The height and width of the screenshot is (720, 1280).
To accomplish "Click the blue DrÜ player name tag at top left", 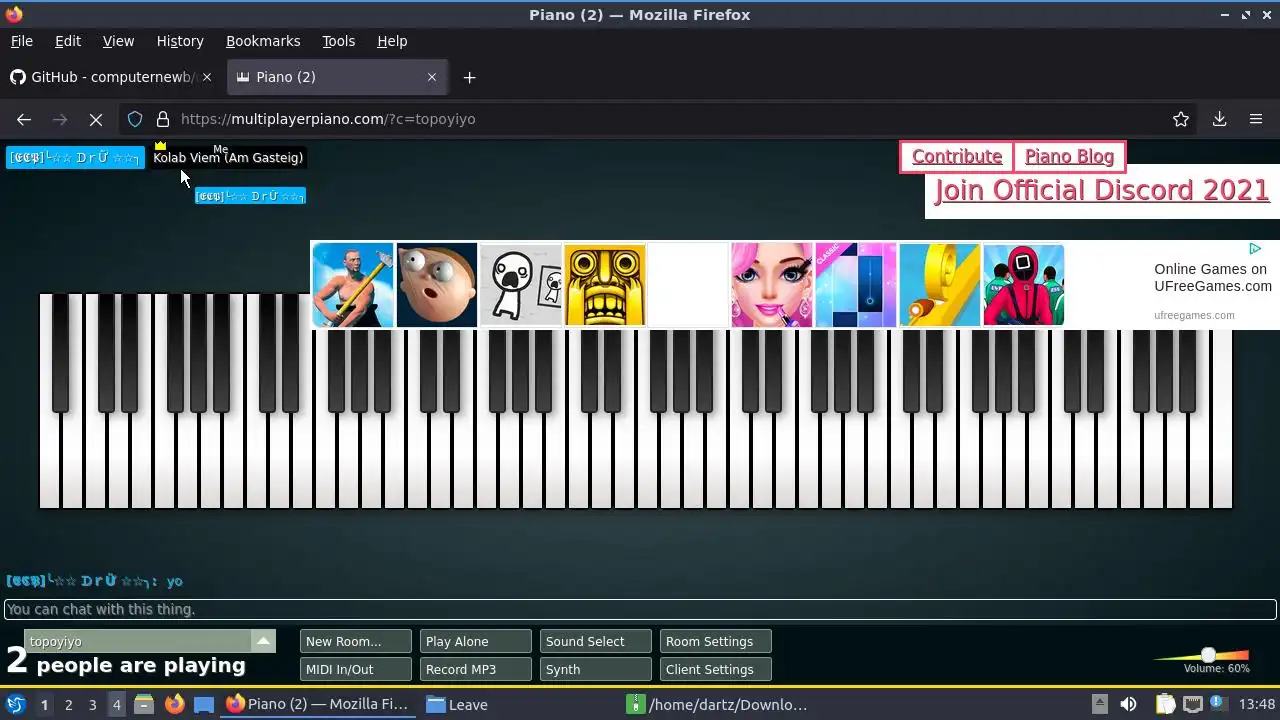I will 75,157.
